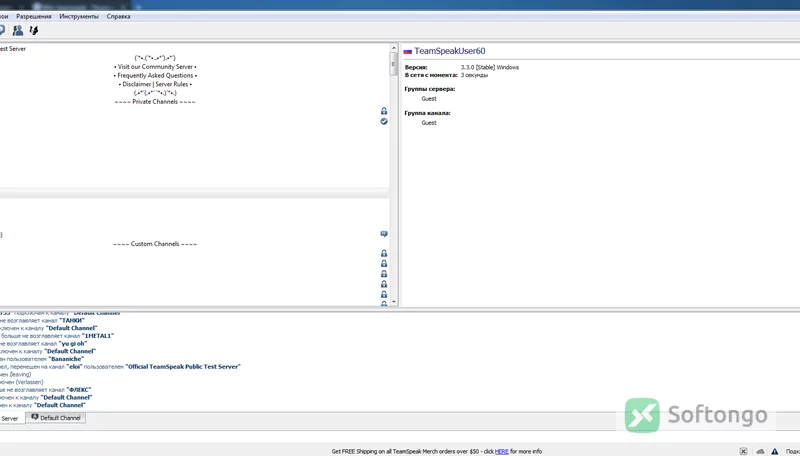Click the Russian flag icon beside TeamSpeakUser60
The image size is (800, 456).
(408, 51)
